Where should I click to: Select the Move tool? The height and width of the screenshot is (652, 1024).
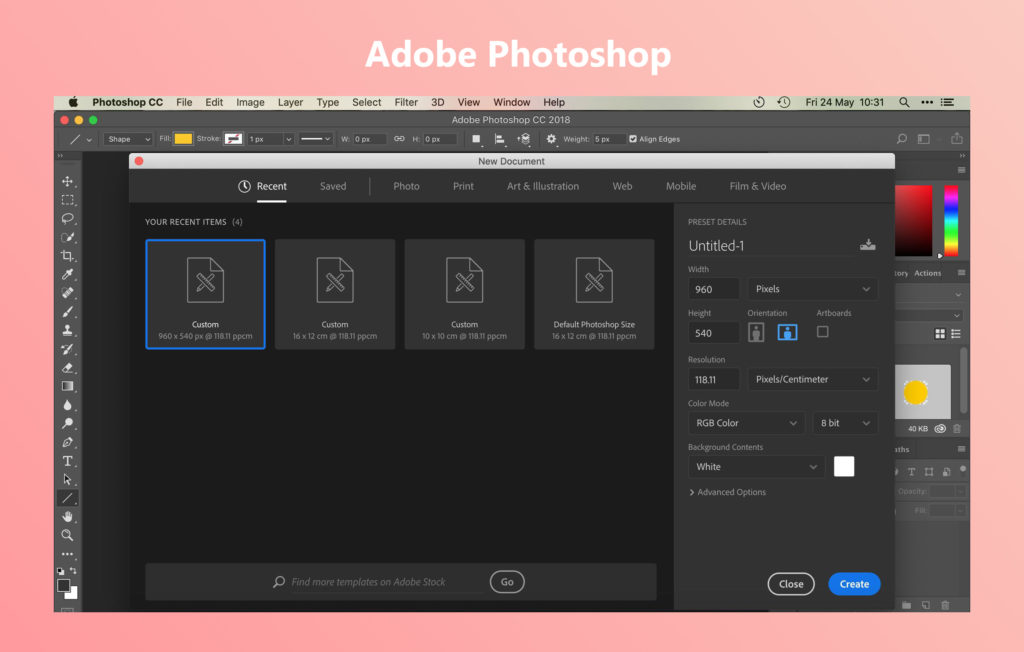67,181
